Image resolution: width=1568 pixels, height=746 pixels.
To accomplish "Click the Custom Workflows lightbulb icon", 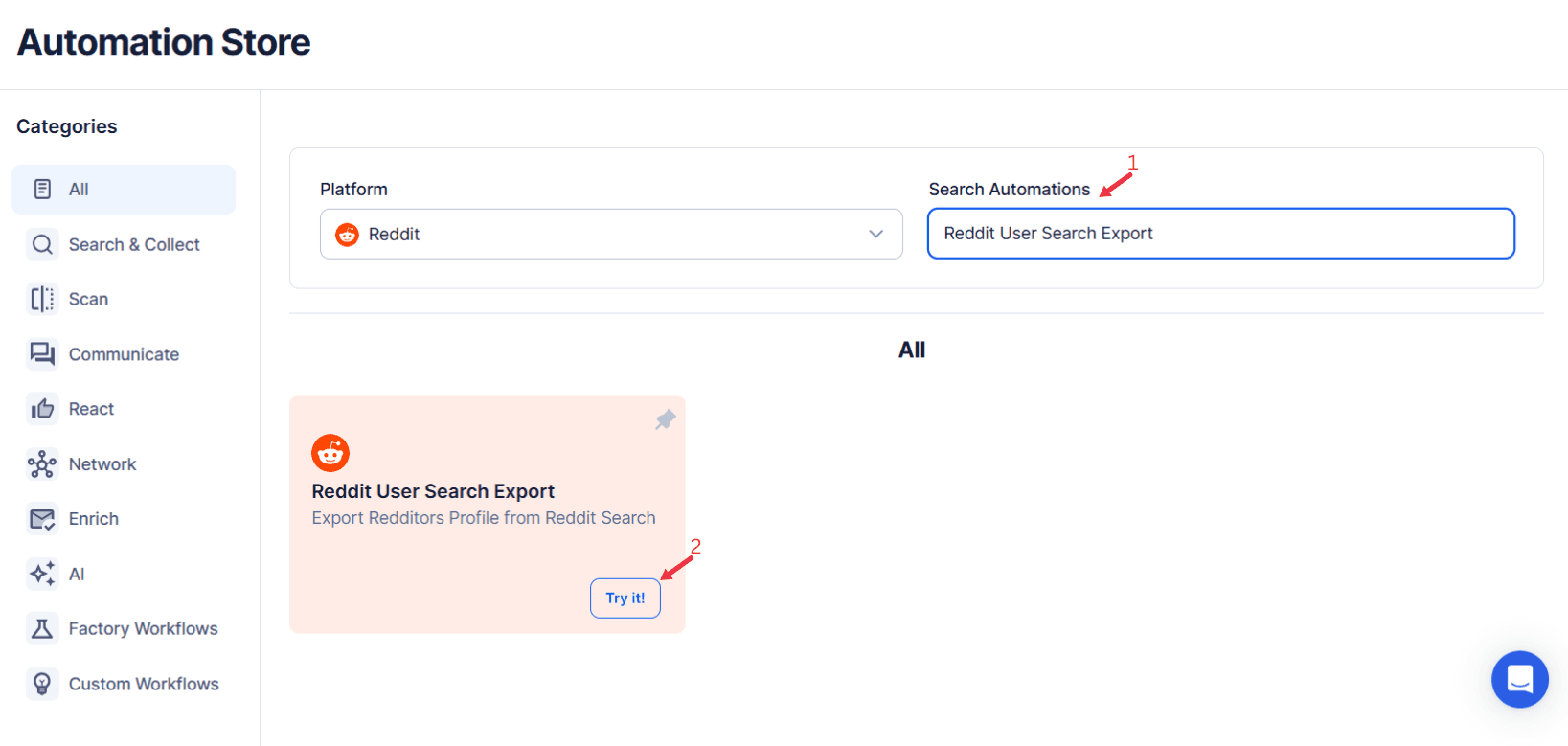I will (42, 683).
